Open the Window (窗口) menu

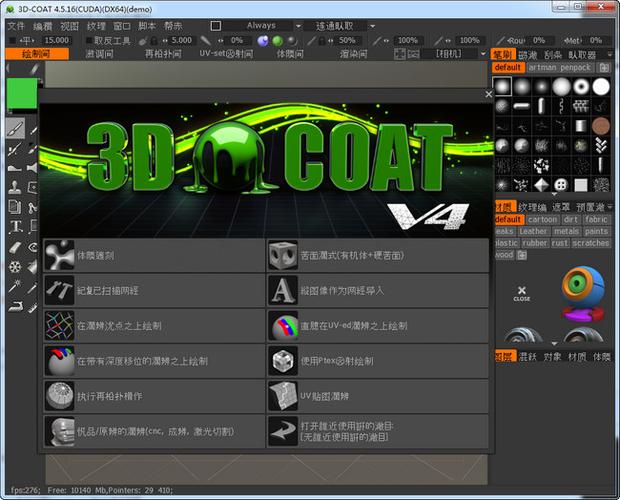(x=121, y=26)
